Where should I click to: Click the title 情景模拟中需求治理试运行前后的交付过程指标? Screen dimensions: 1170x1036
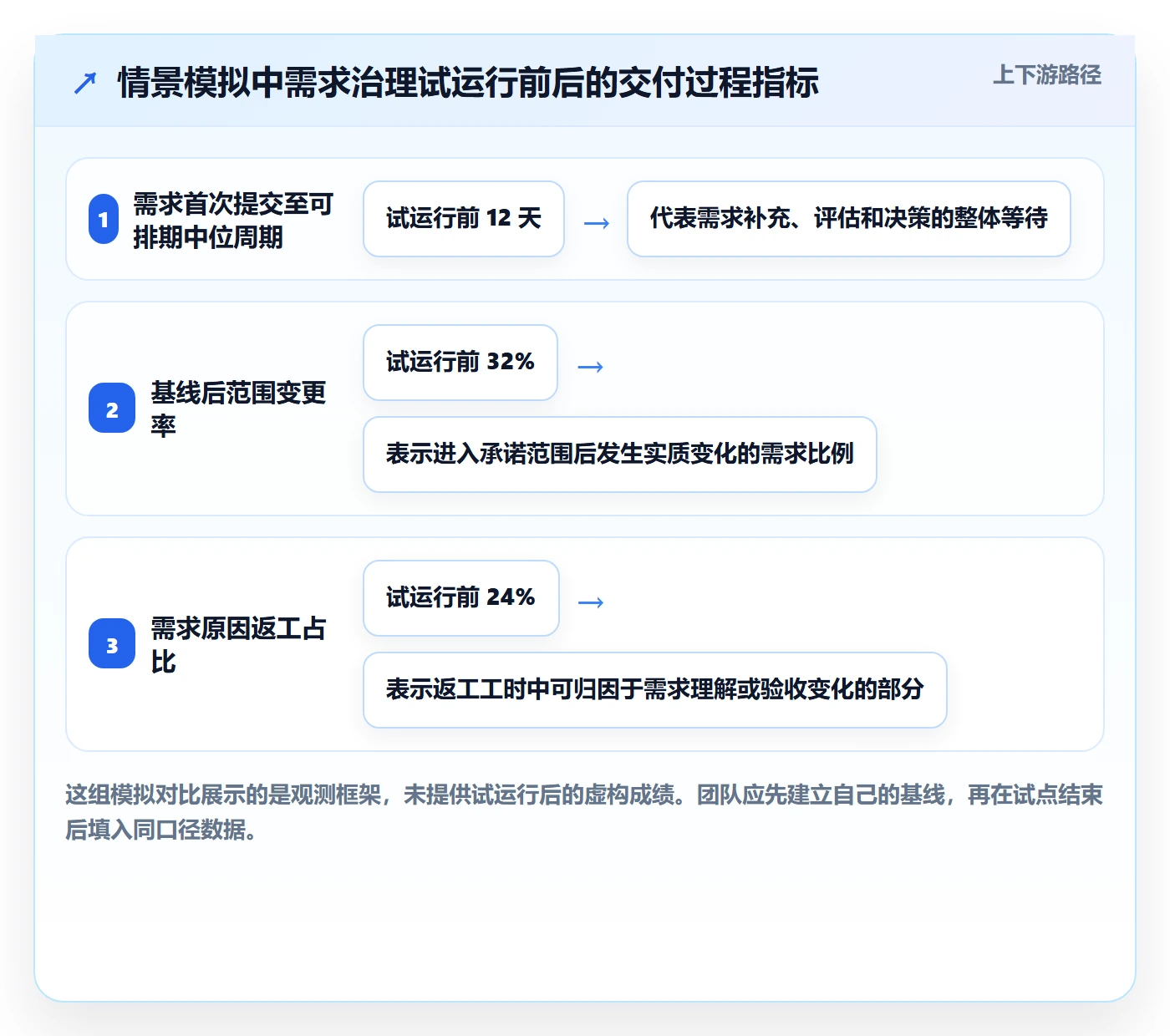tap(468, 83)
